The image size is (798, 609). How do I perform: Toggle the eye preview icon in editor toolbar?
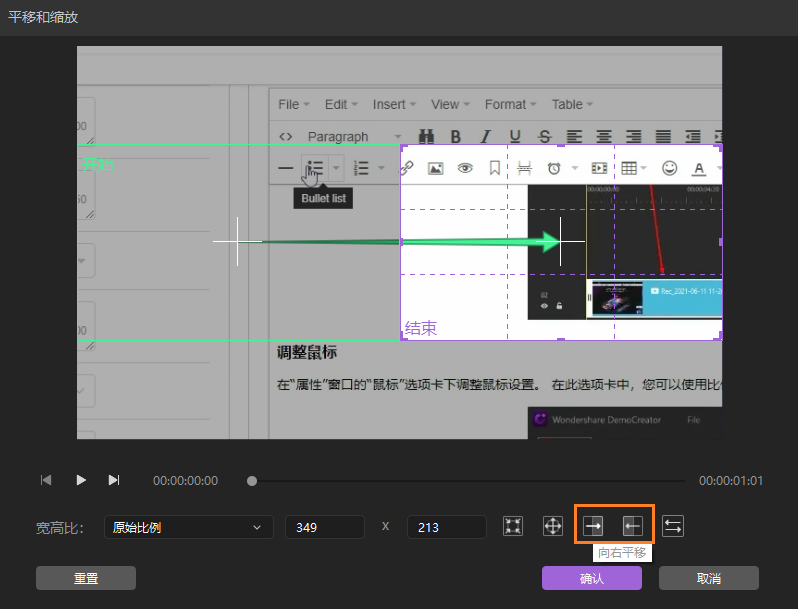coord(465,168)
